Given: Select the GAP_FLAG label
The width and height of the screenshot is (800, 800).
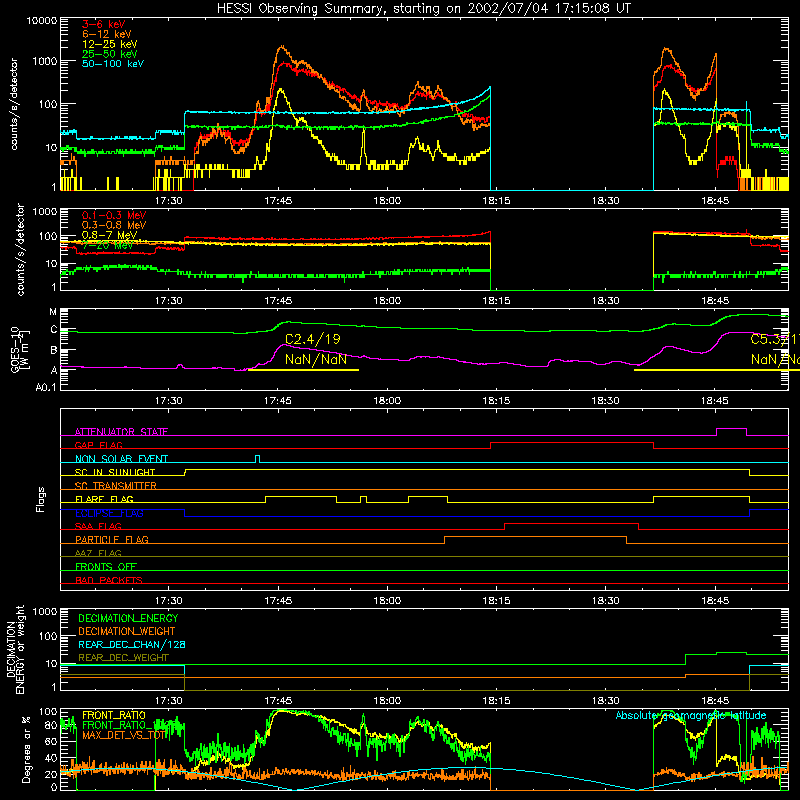Looking at the screenshot, I should [x=98, y=445].
